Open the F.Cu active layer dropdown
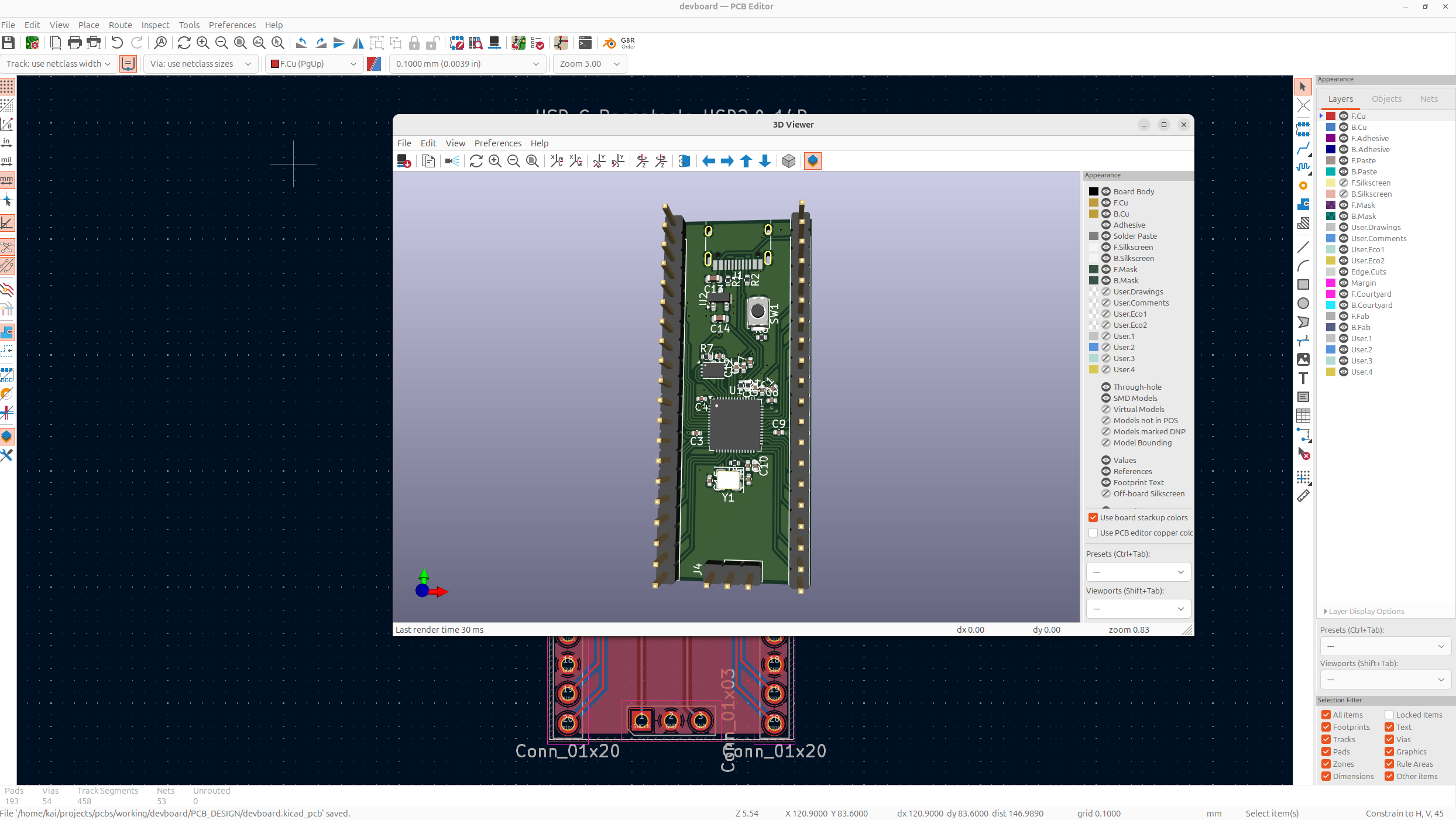 [x=313, y=64]
